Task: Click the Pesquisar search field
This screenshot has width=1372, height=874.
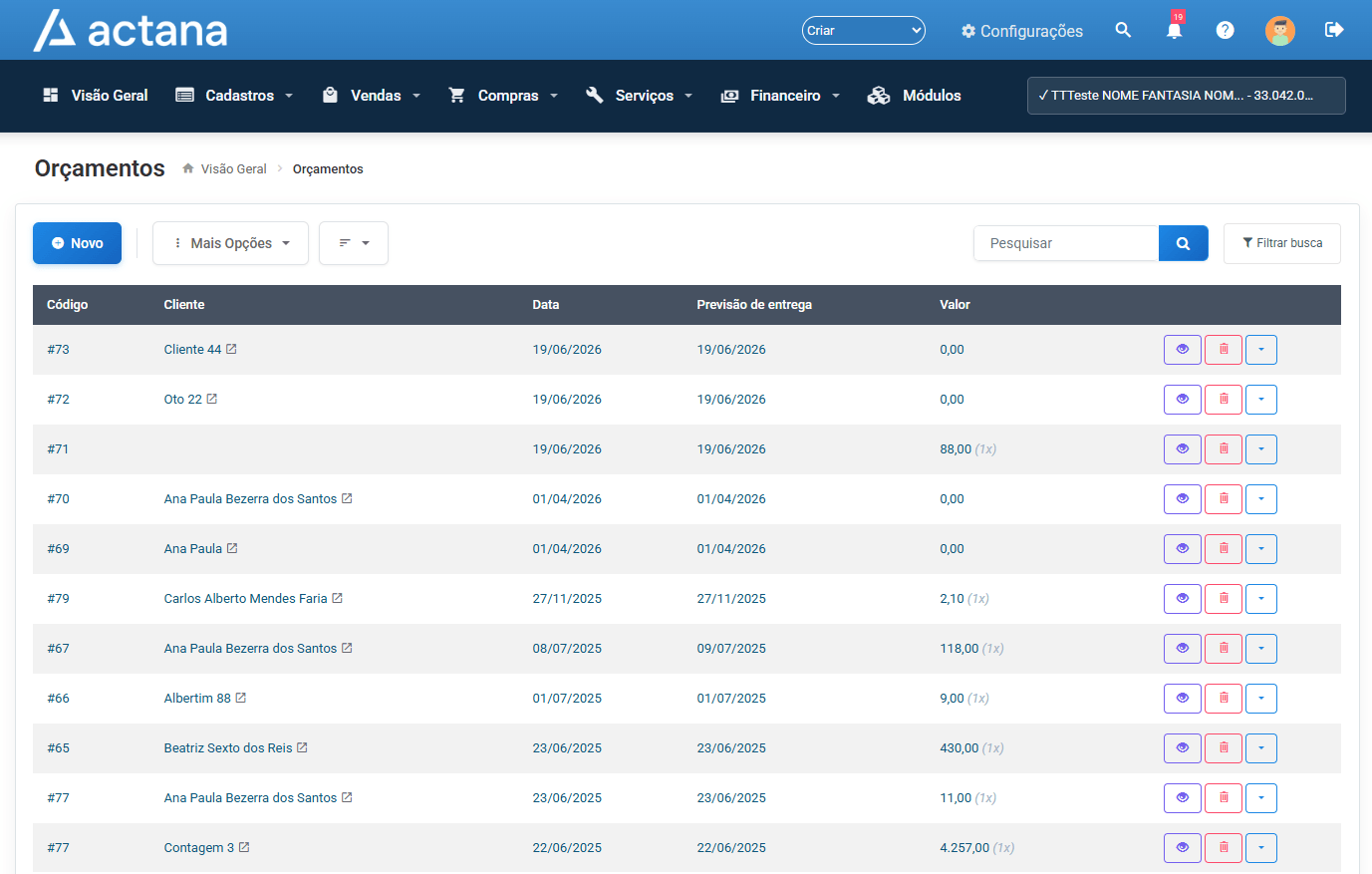Action: 1066,243
